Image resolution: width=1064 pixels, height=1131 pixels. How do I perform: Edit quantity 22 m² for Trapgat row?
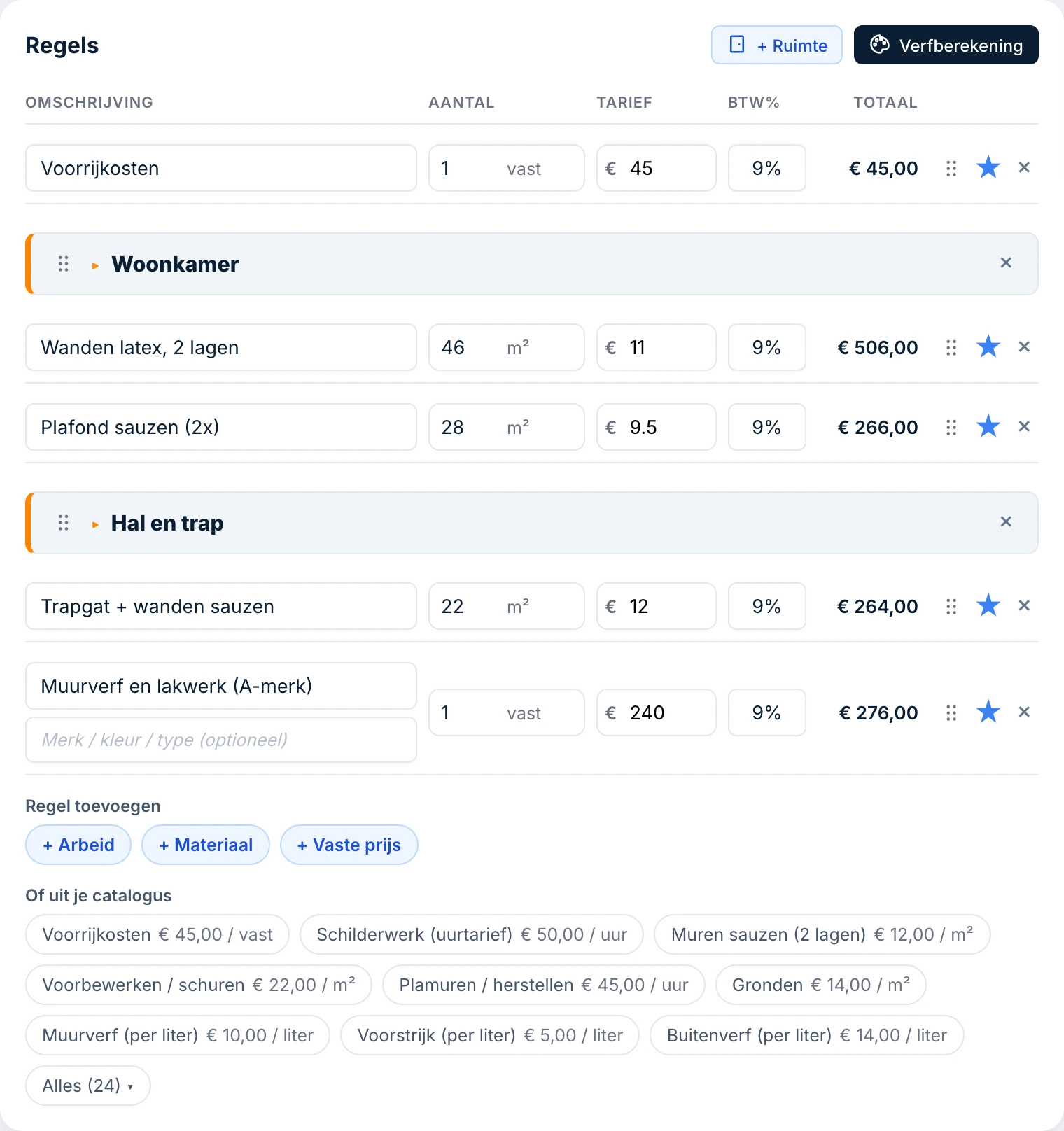[x=507, y=606]
